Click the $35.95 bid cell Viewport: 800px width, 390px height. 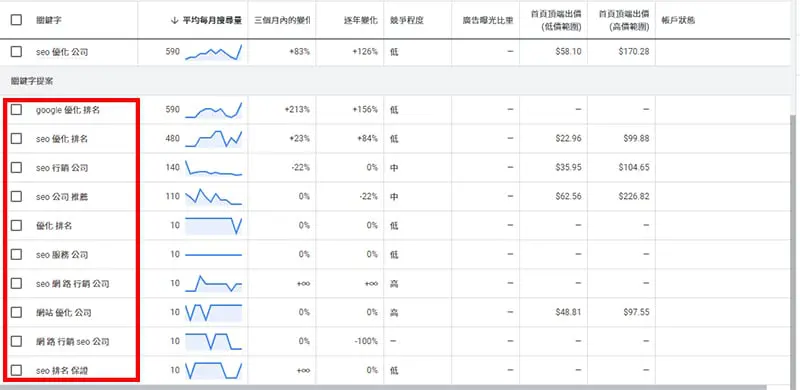pyautogui.click(x=568, y=168)
